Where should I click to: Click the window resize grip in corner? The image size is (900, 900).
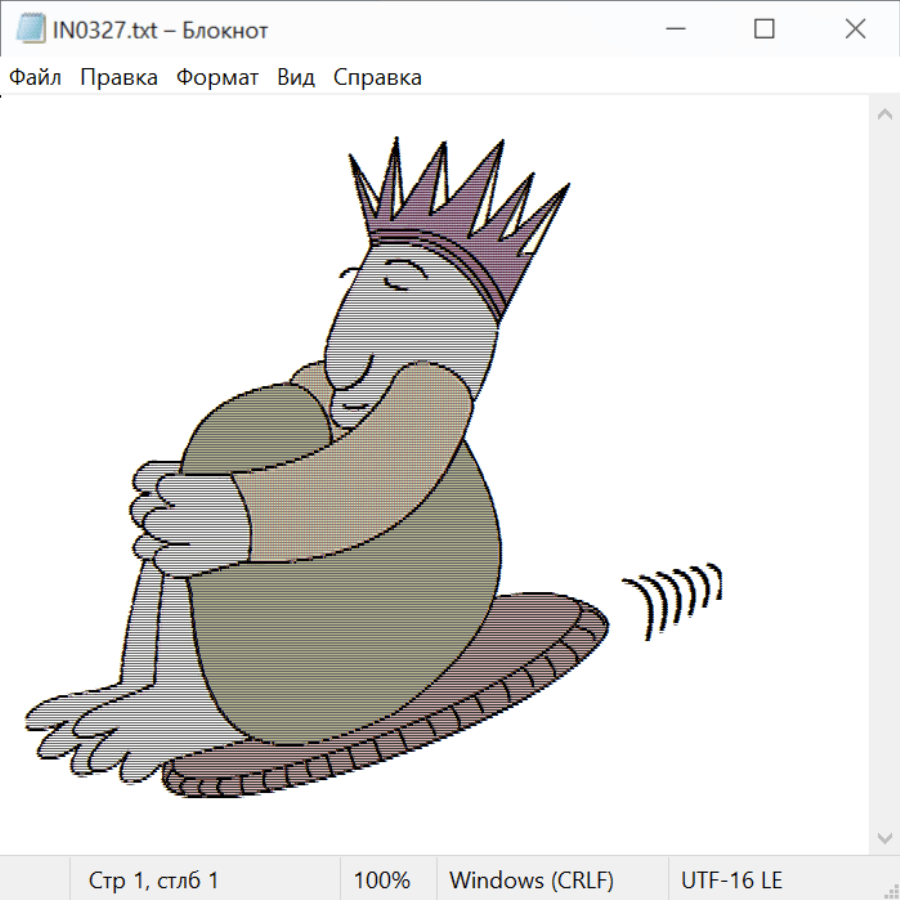890,890
